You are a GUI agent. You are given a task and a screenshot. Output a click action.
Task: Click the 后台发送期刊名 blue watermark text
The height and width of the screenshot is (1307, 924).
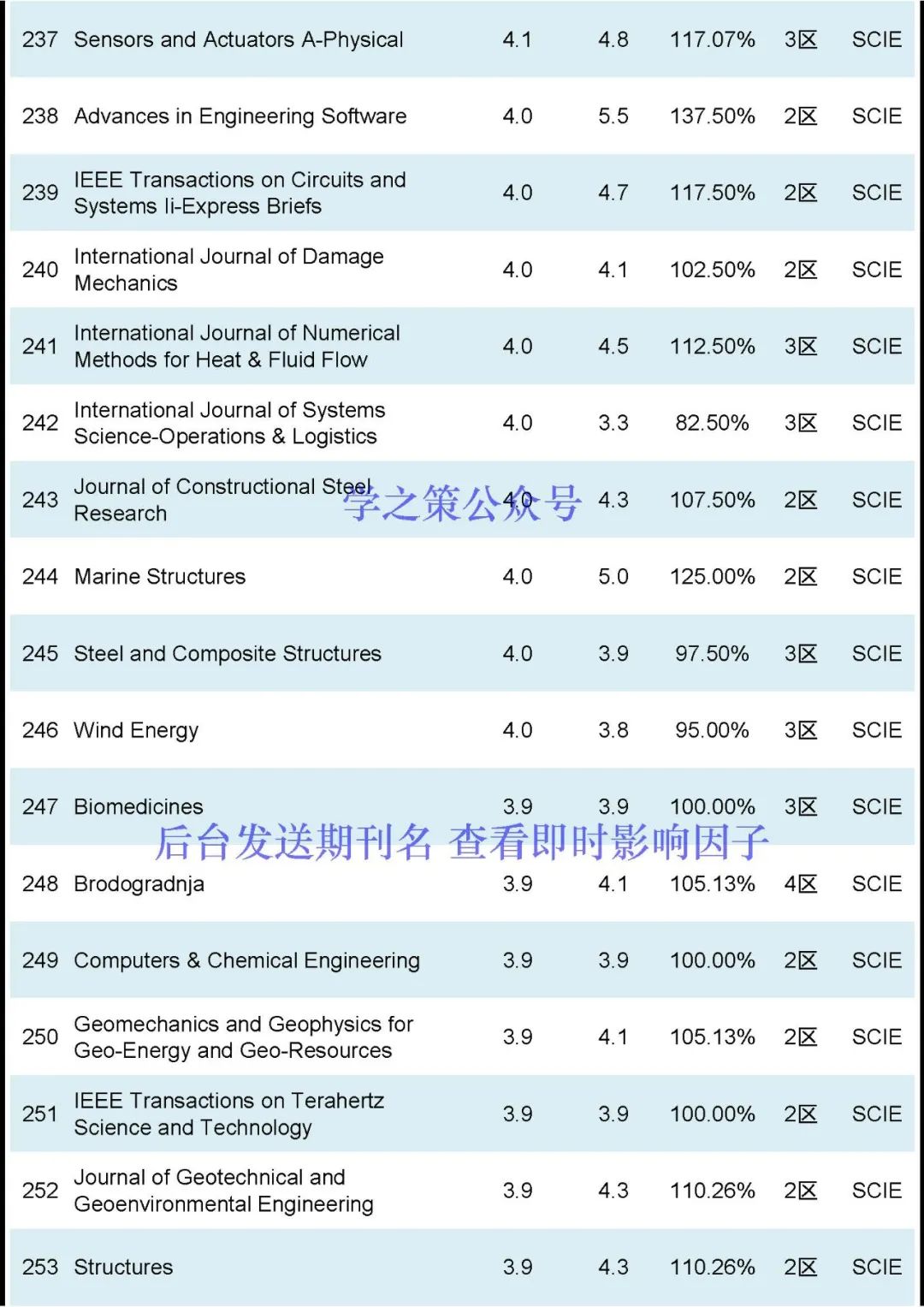tap(293, 842)
